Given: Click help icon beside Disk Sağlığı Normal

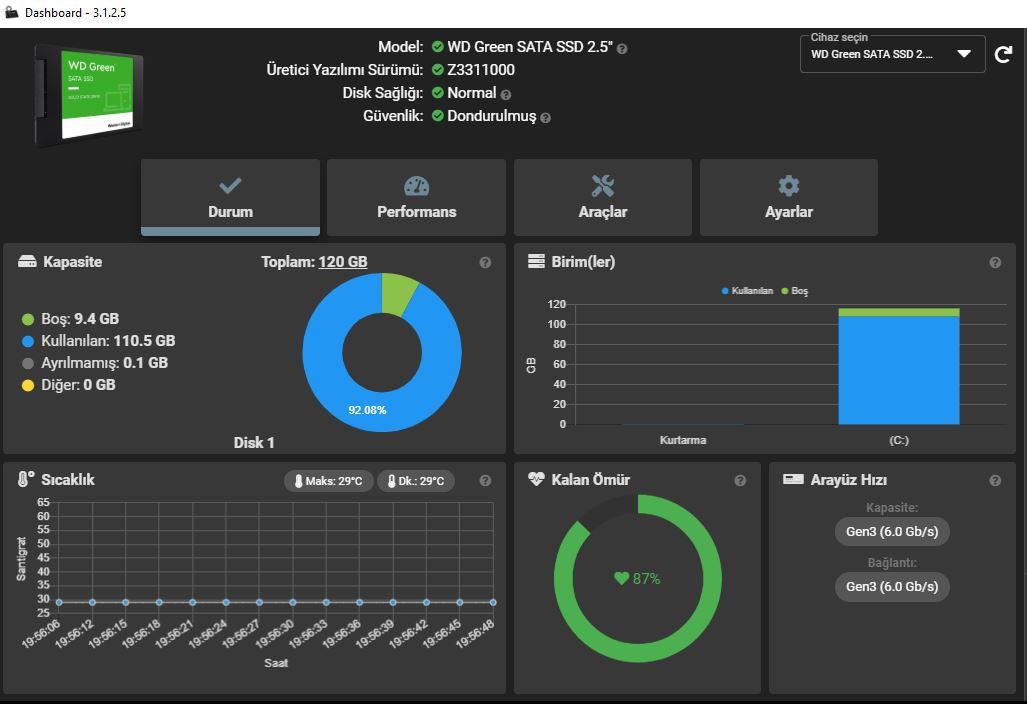Looking at the screenshot, I should click(x=506, y=95).
